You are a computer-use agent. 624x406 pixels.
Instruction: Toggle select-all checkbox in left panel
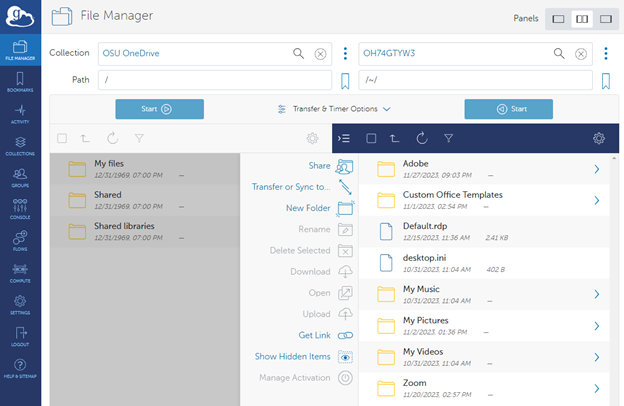62,138
